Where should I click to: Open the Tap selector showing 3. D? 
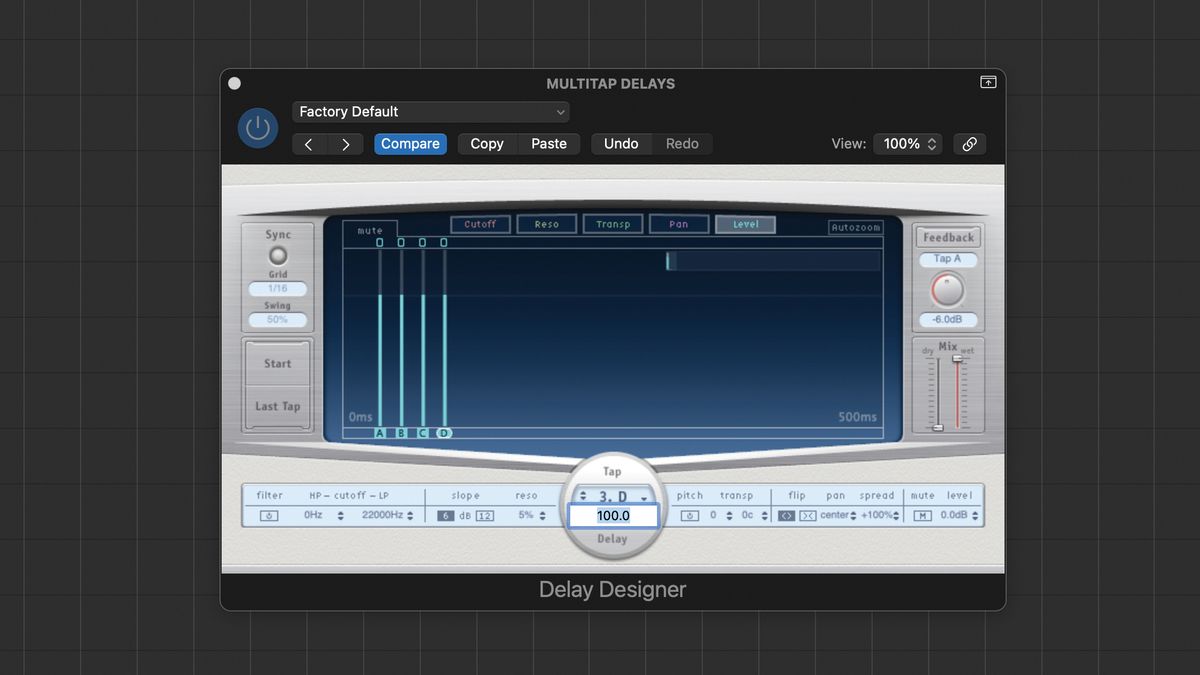pyautogui.click(x=611, y=495)
